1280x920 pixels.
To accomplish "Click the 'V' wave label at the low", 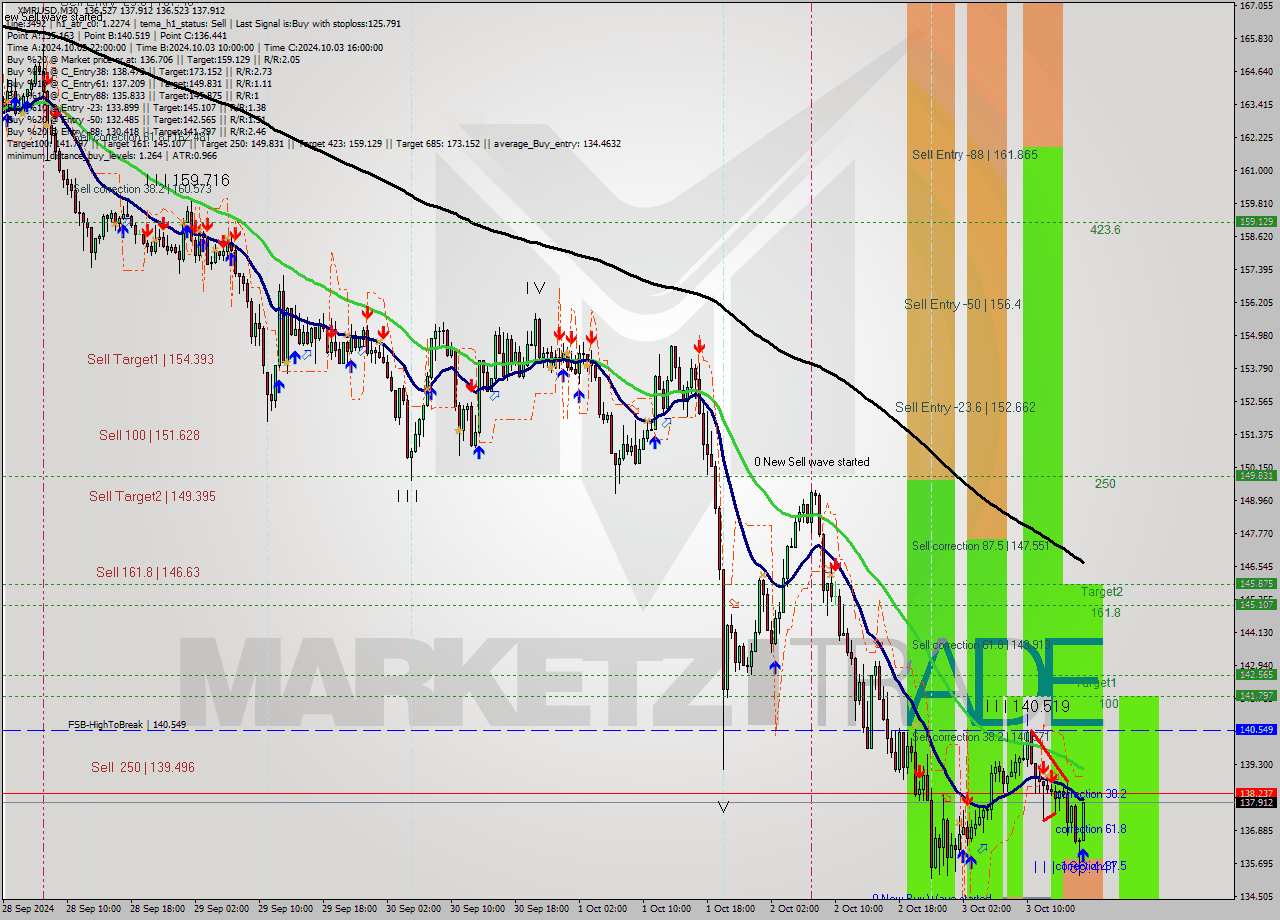I will click(723, 806).
